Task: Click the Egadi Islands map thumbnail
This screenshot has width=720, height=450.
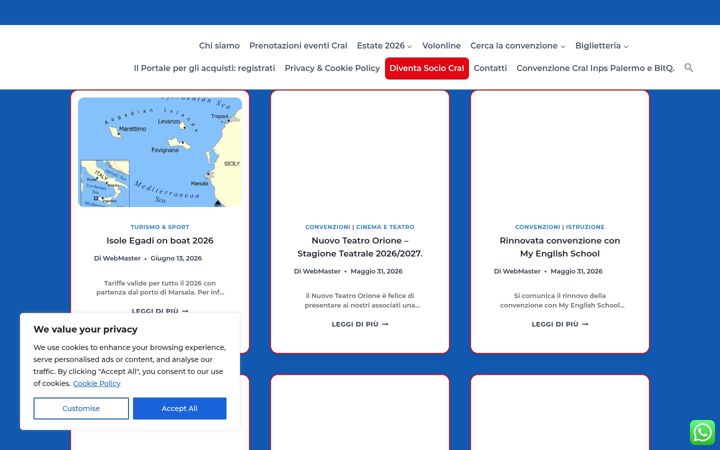Action: point(160,152)
